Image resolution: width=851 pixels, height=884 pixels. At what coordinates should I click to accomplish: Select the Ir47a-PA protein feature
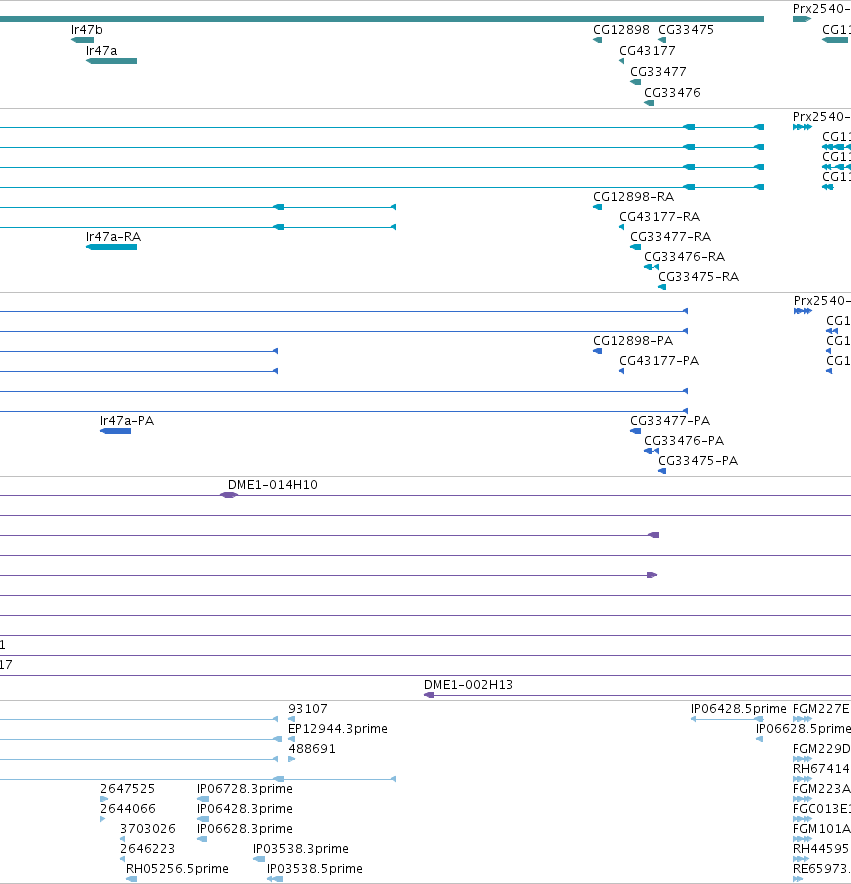pos(115,431)
